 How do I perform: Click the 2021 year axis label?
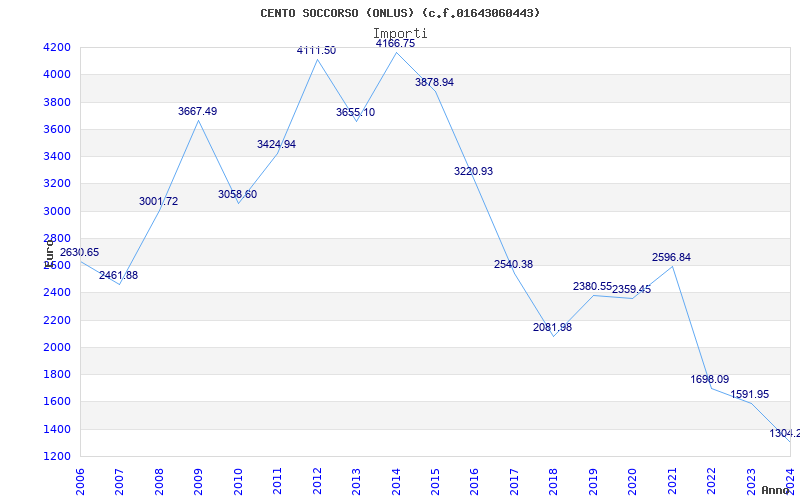tap(672, 482)
